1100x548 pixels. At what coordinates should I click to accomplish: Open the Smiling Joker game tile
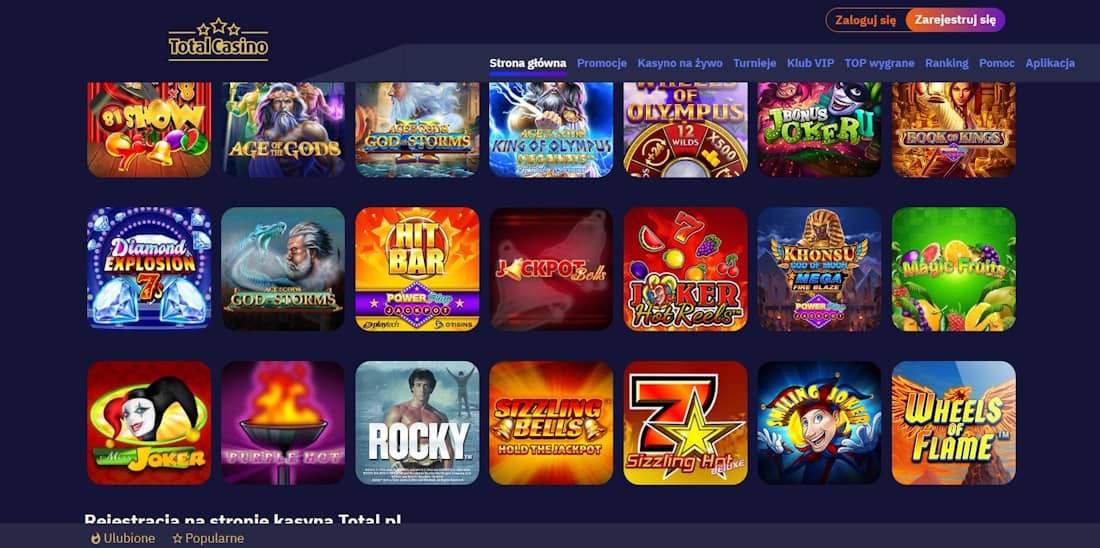[x=819, y=423]
